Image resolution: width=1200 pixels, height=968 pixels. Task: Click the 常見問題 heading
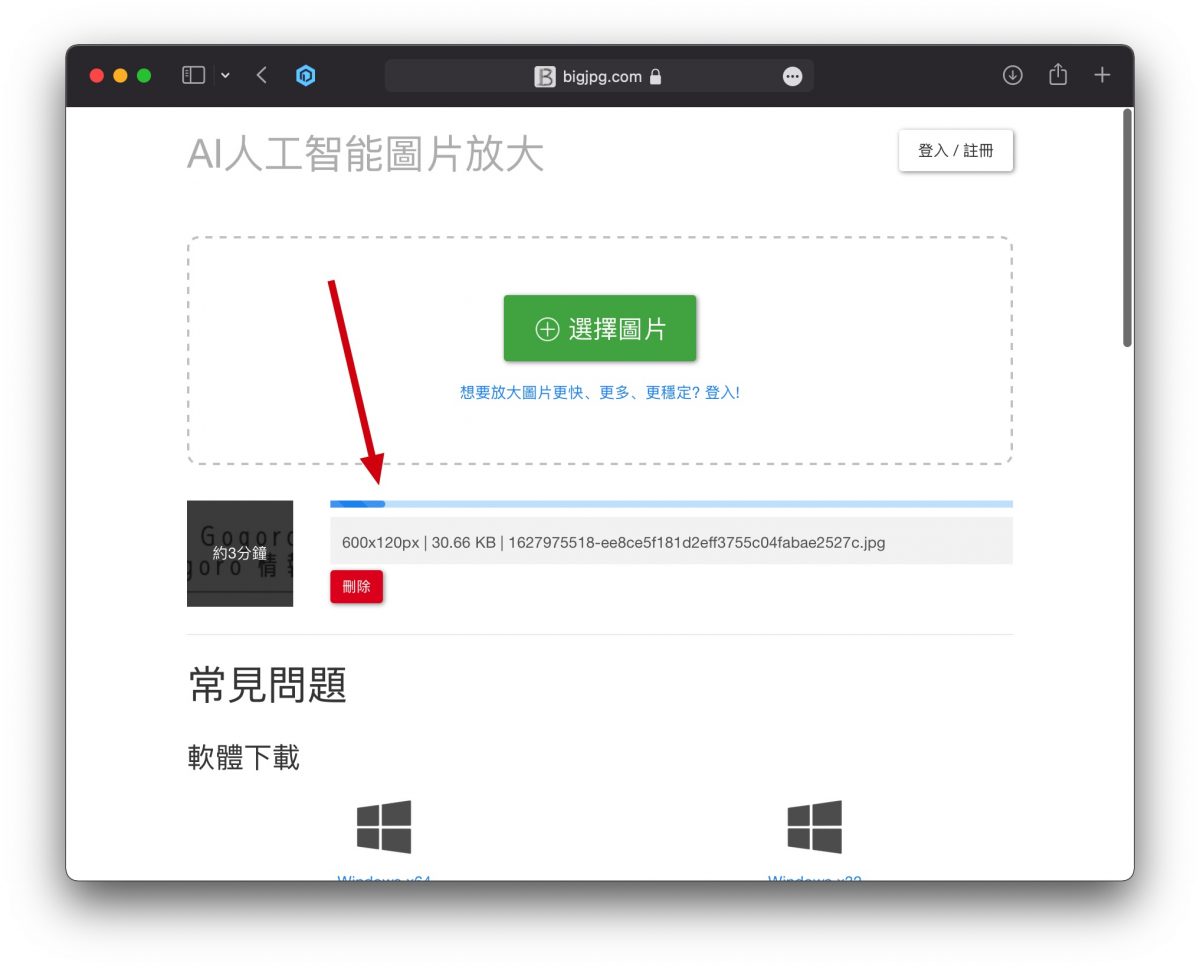(267, 685)
